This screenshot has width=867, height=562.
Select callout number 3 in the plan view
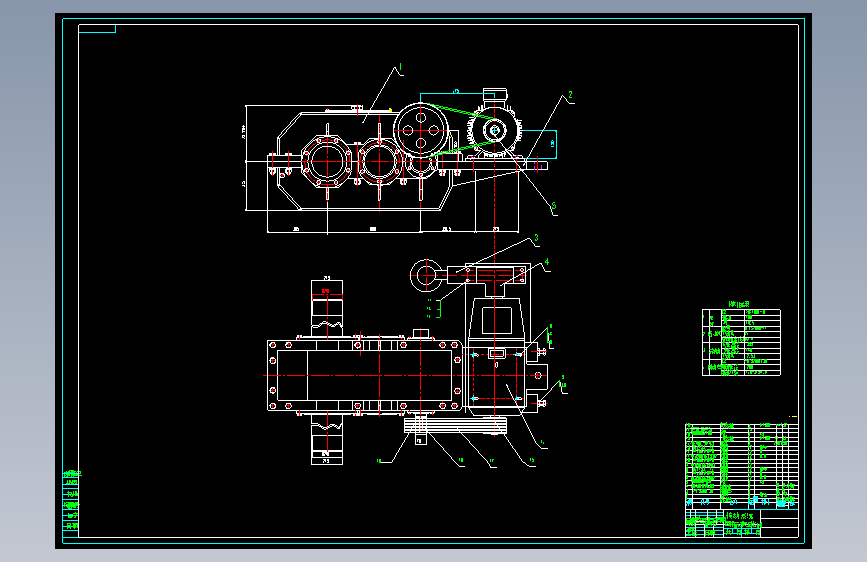536,238
